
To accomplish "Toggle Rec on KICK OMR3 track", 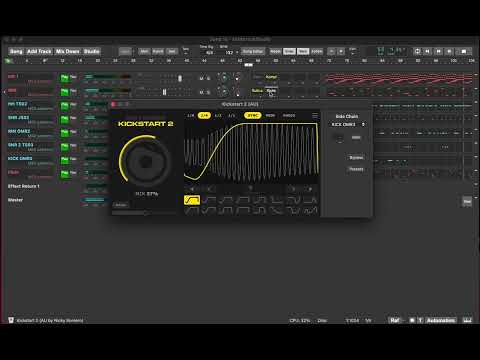I will click(73, 159).
